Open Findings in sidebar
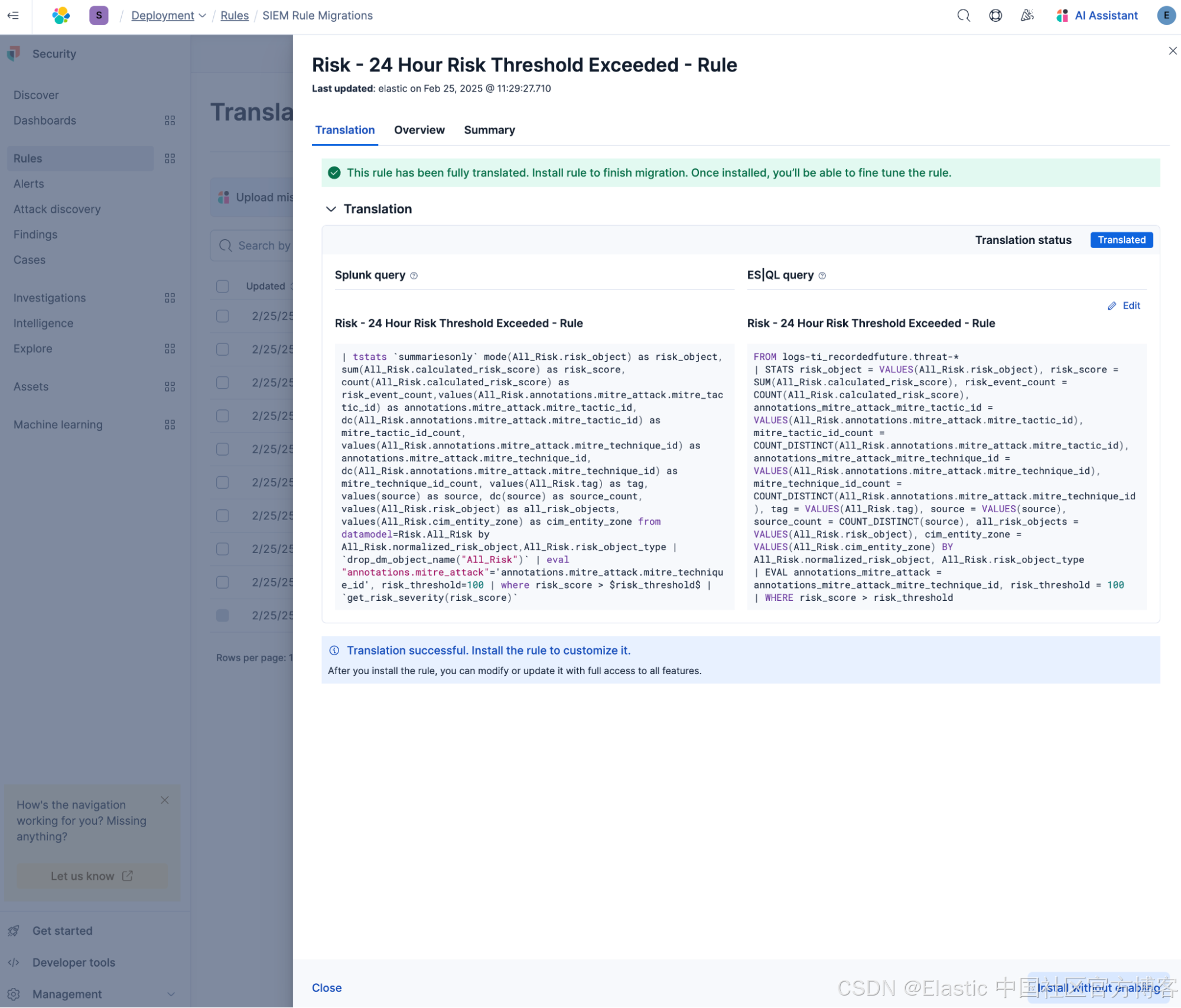Image resolution: width=1181 pixels, height=1008 pixels. click(35, 235)
